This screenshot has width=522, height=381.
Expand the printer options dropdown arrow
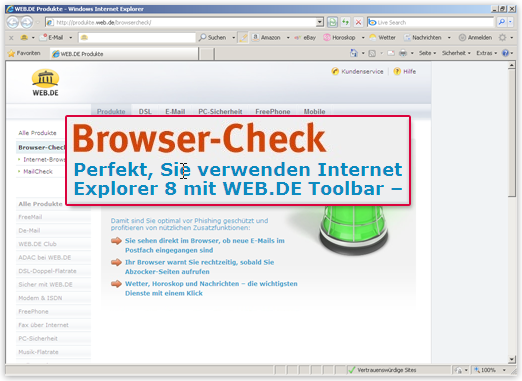coord(412,53)
